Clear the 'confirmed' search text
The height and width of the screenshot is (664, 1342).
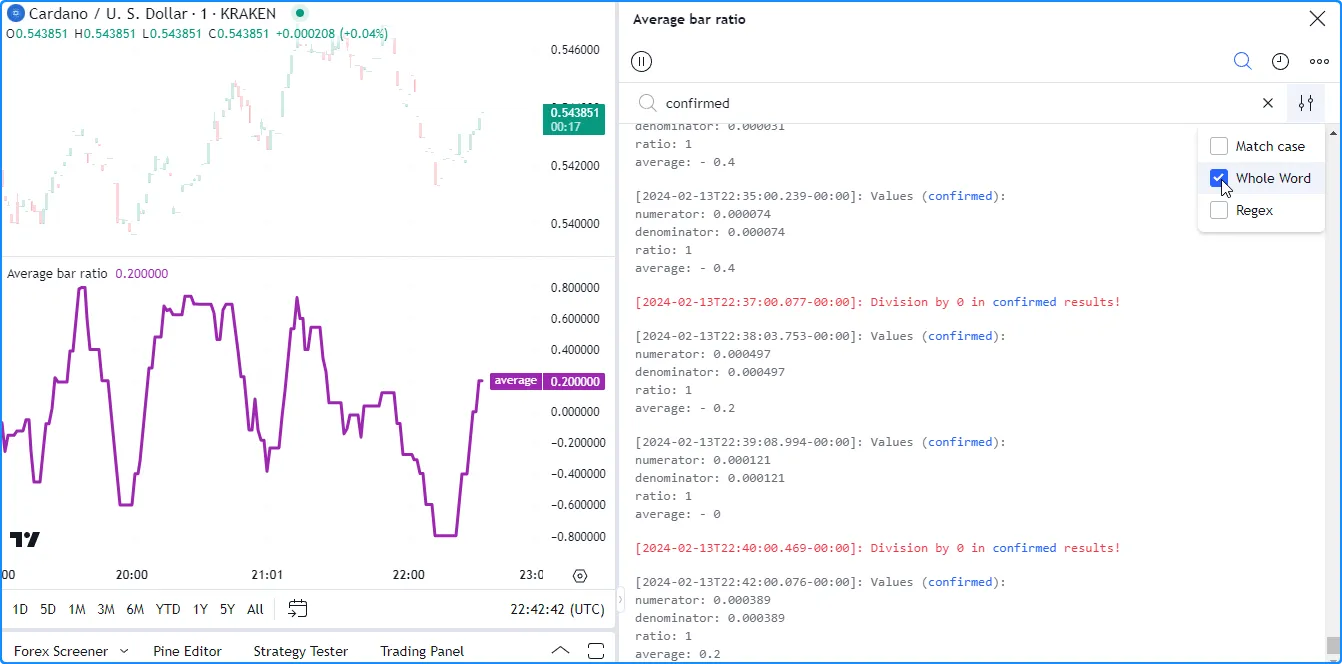point(1268,103)
